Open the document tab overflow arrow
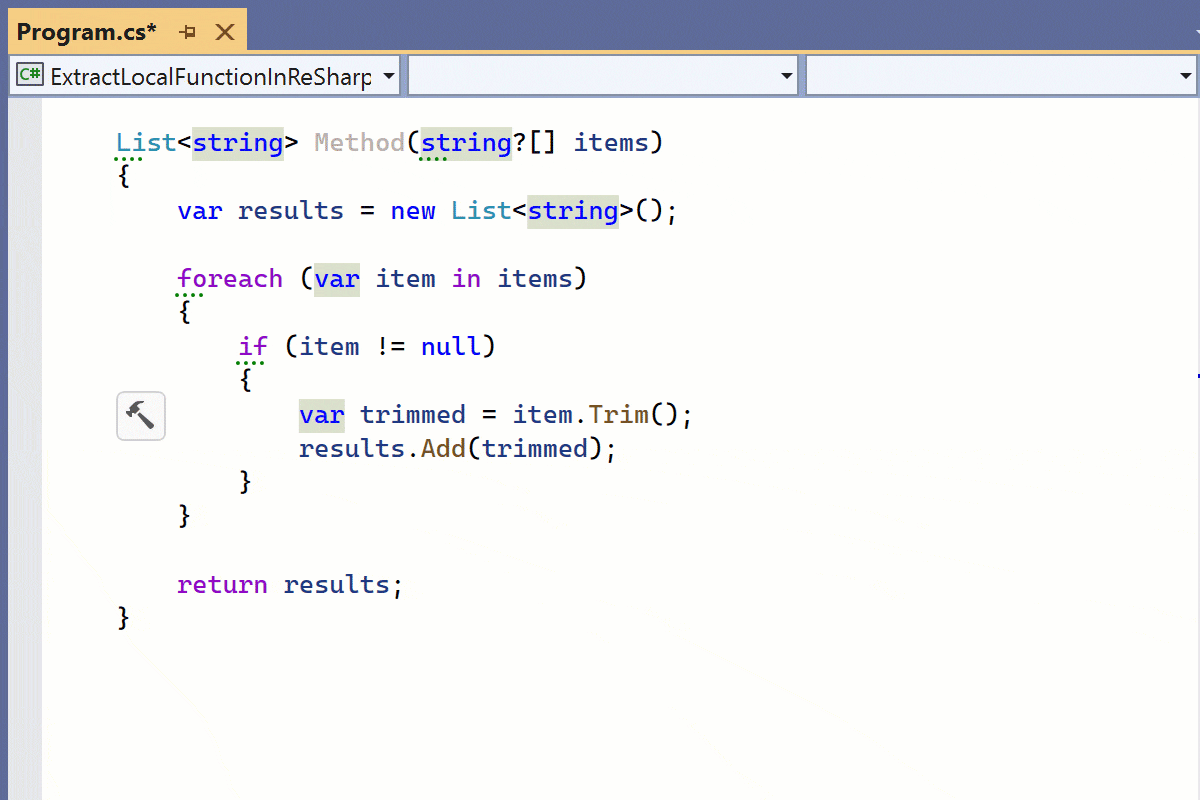This screenshot has height=800, width=1200. [1186, 36]
